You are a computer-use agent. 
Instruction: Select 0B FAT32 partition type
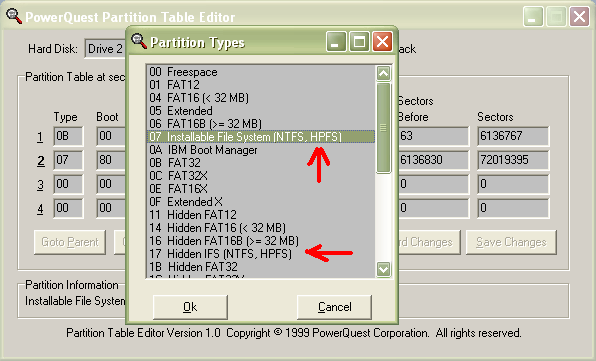tap(260, 163)
